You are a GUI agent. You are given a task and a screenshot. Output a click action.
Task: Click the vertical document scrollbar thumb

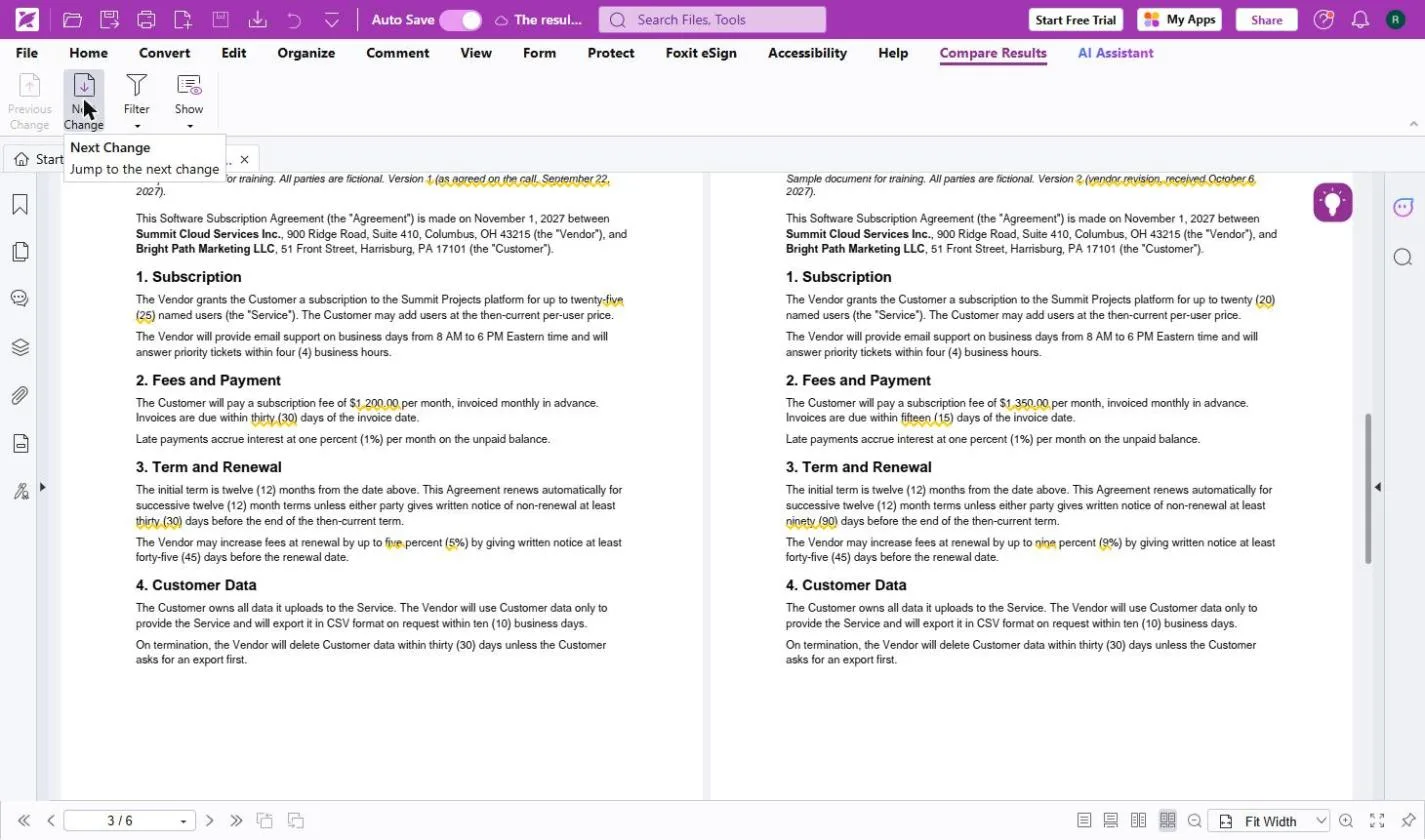click(x=1369, y=489)
